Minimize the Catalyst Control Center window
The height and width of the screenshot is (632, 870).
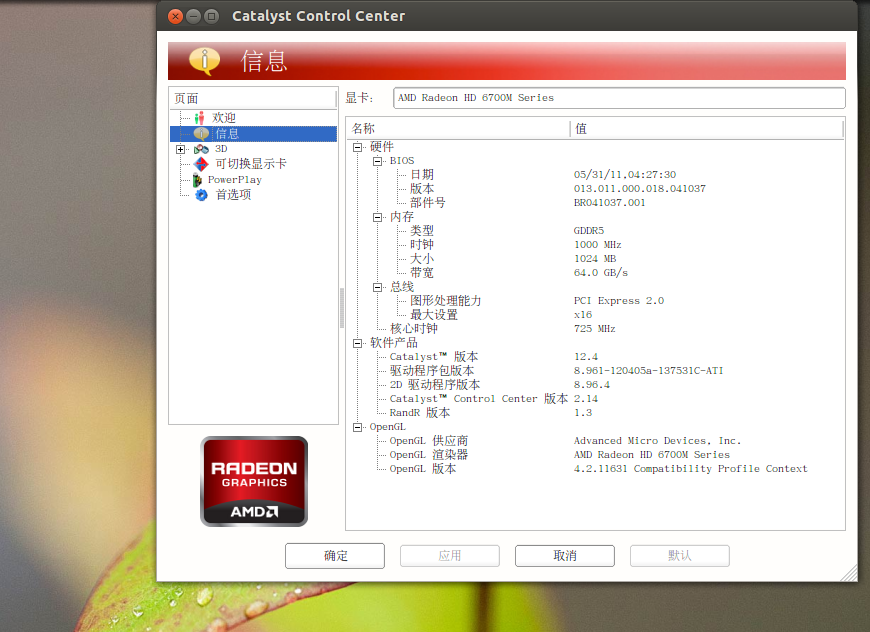point(193,16)
